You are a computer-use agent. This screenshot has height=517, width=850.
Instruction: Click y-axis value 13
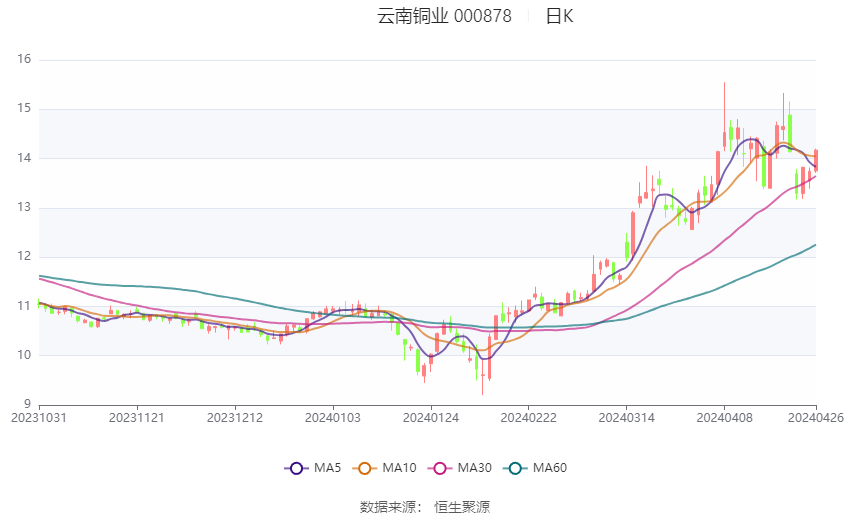(24, 207)
